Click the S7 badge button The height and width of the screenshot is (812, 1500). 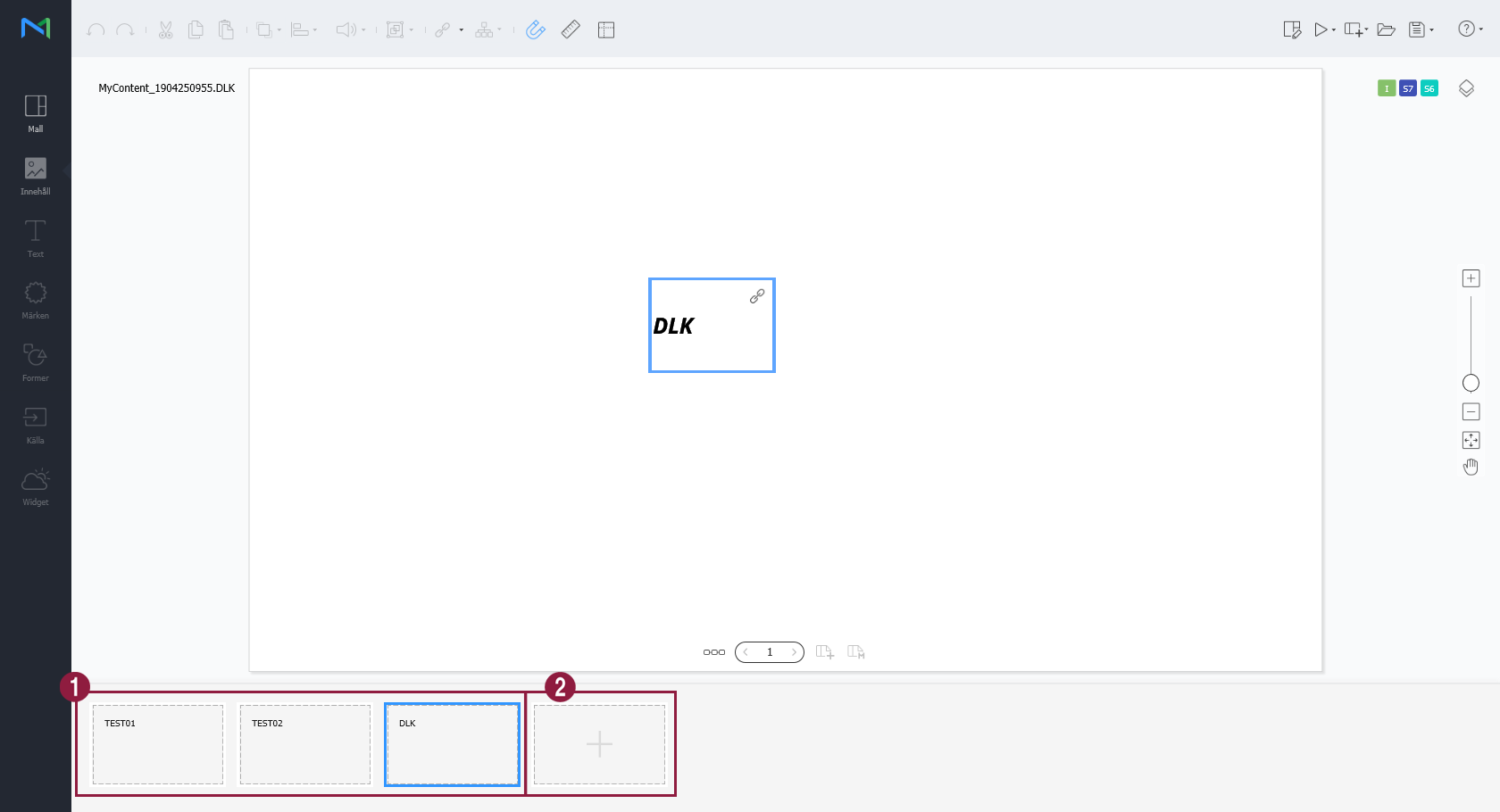coord(1408,88)
